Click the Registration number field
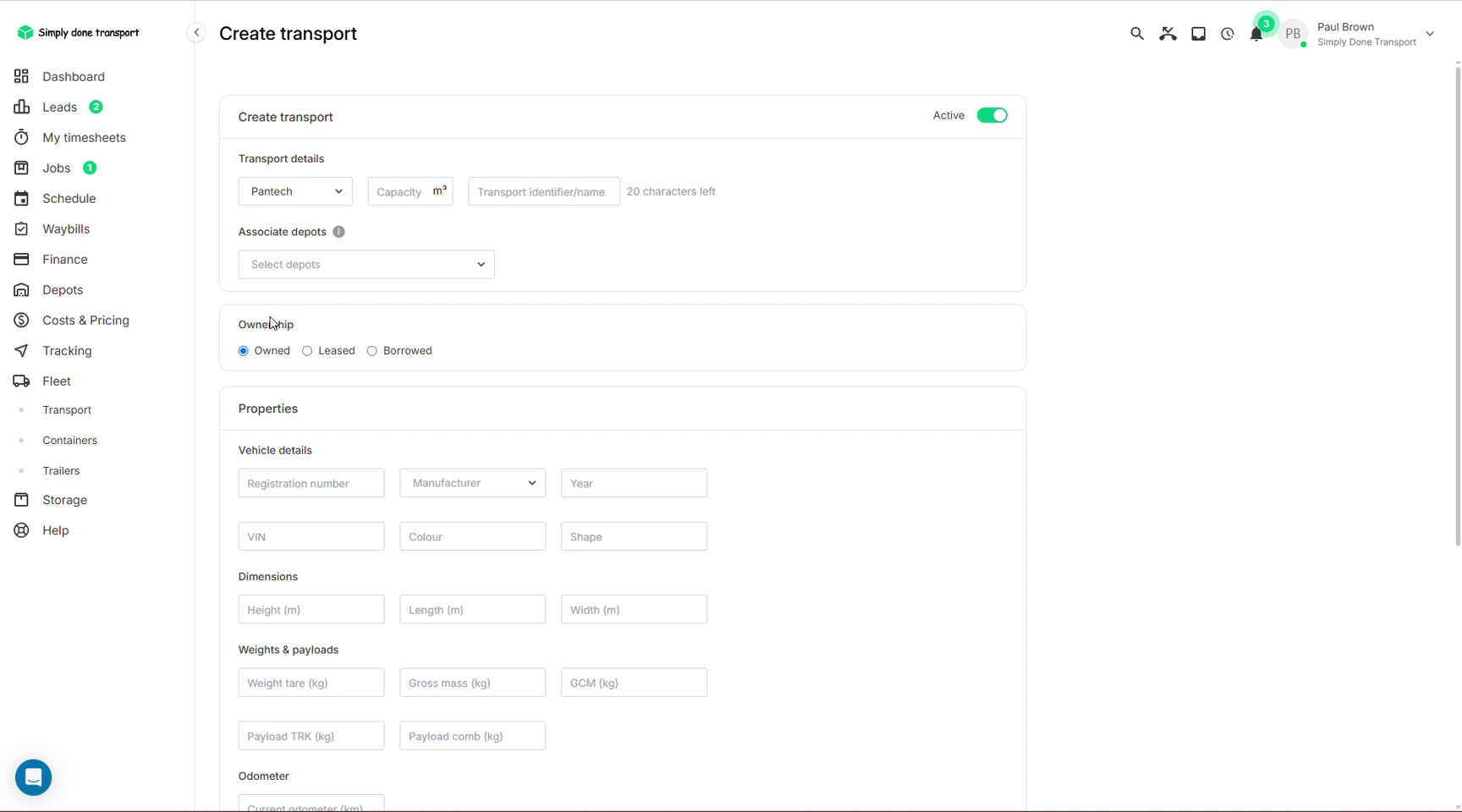 (x=311, y=483)
